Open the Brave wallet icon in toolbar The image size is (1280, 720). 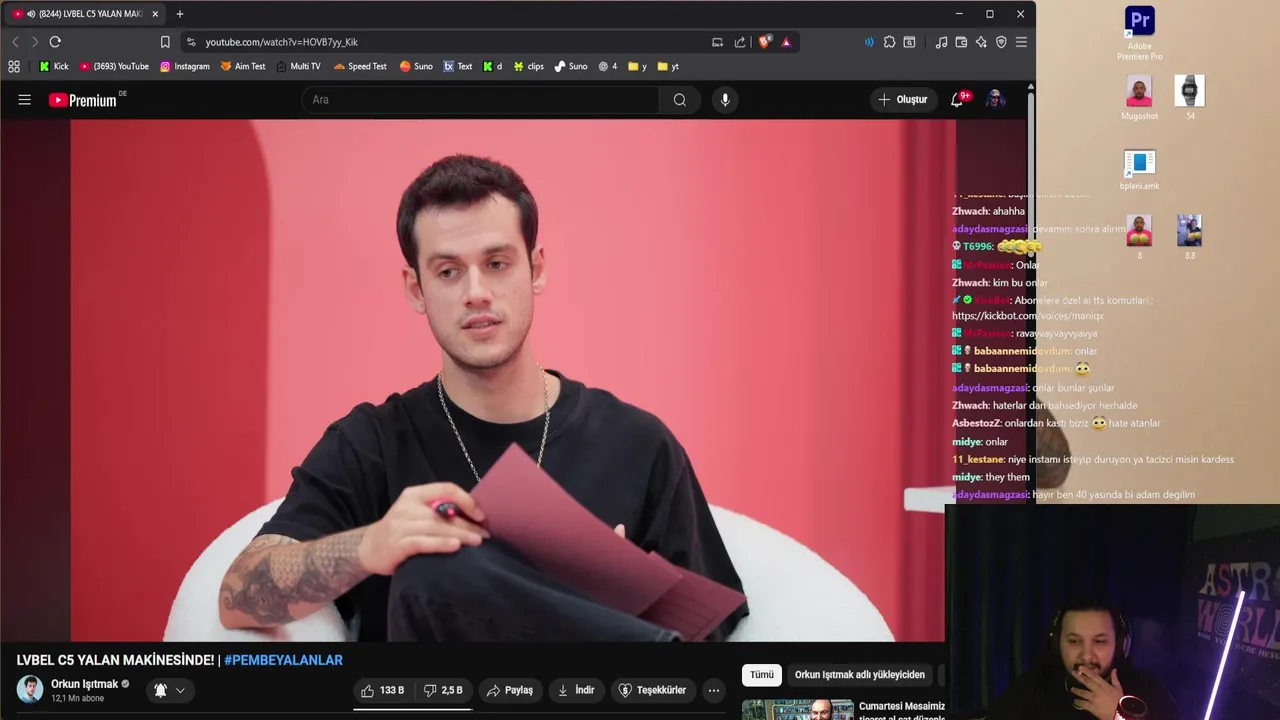coord(961,42)
